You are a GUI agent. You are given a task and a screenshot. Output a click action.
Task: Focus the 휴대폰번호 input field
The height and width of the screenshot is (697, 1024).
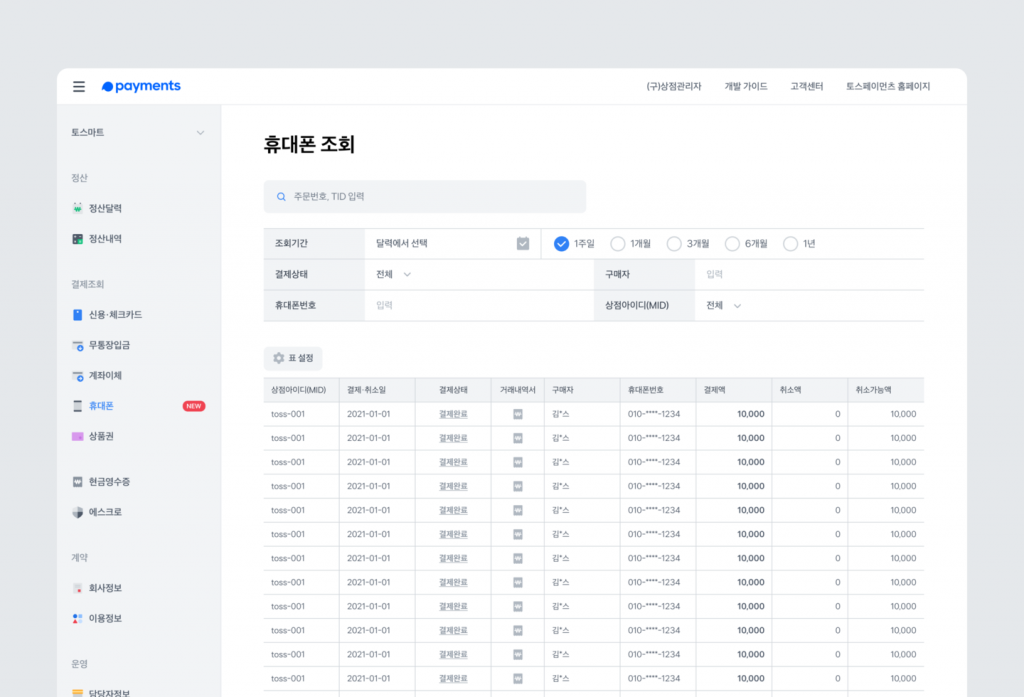479,306
